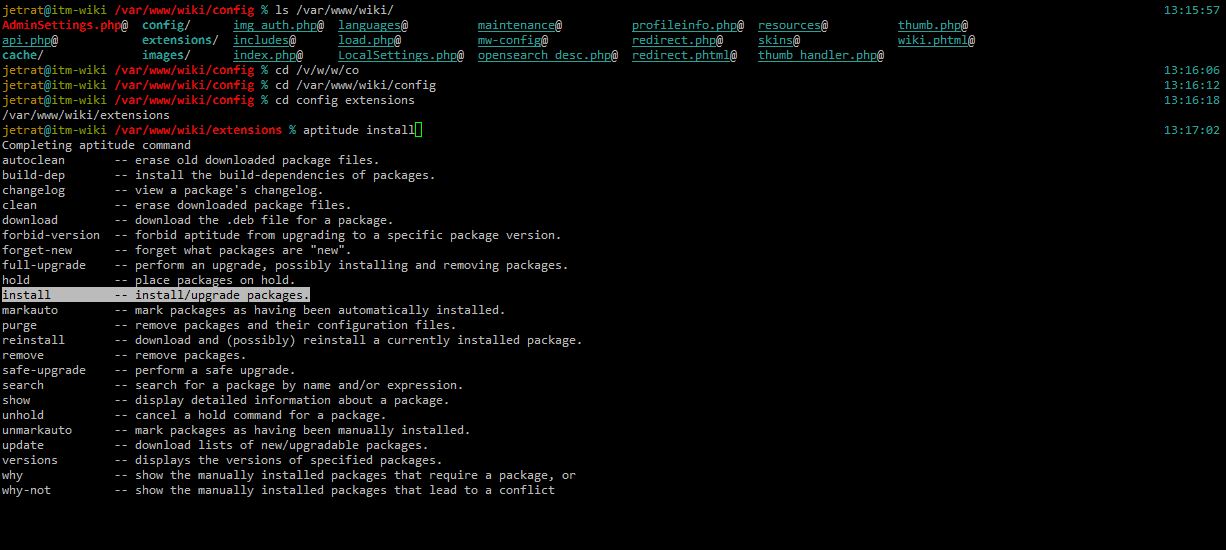Click the AdminSettings.php file name
1226x550 pixels.
point(61,25)
